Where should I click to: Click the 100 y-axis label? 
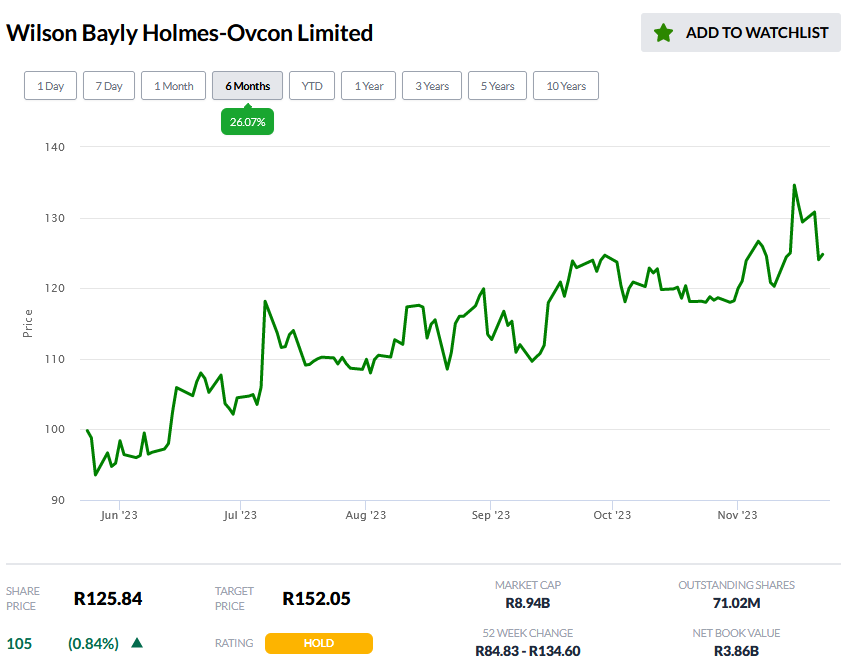pyautogui.click(x=55, y=429)
